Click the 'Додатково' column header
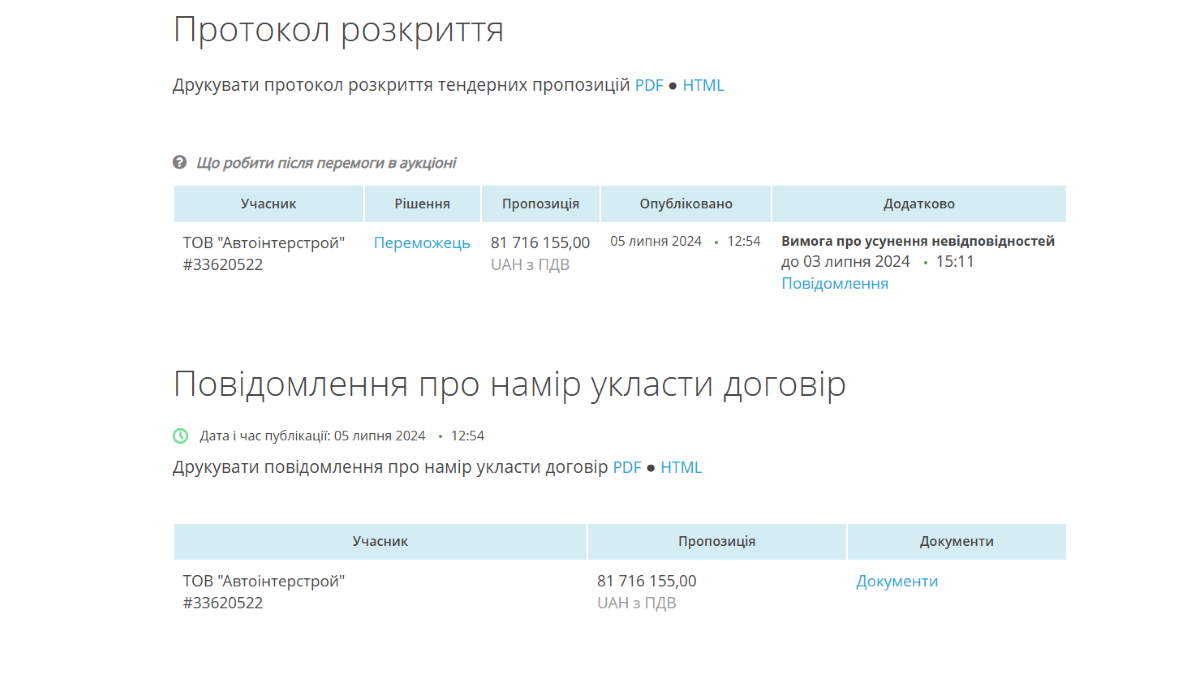Viewport: 1202px width, 675px height. [918, 204]
